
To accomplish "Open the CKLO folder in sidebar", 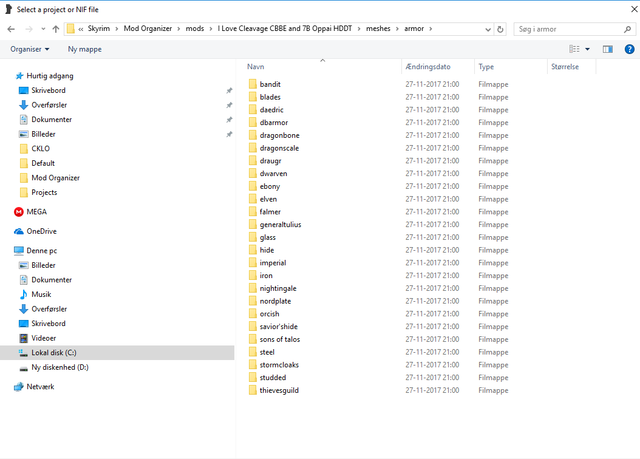I will pyautogui.click(x=40, y=149).
